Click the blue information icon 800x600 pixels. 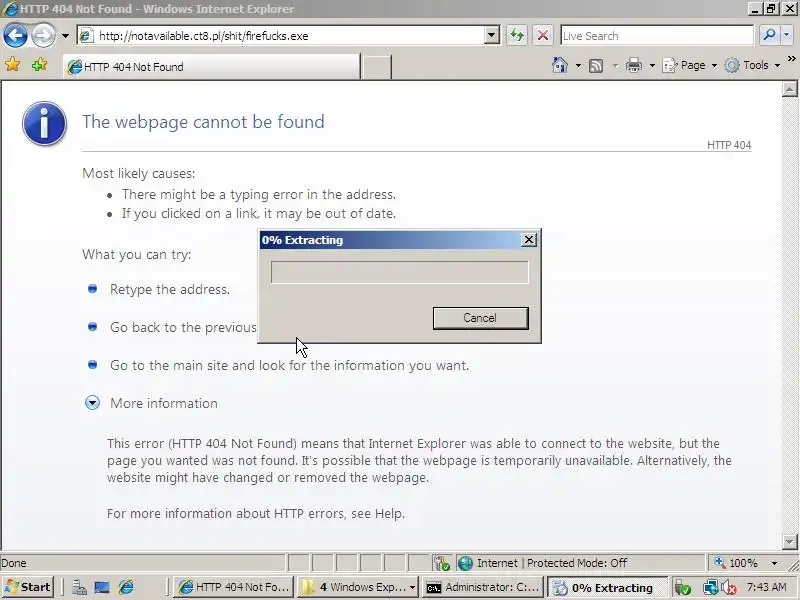44,123
